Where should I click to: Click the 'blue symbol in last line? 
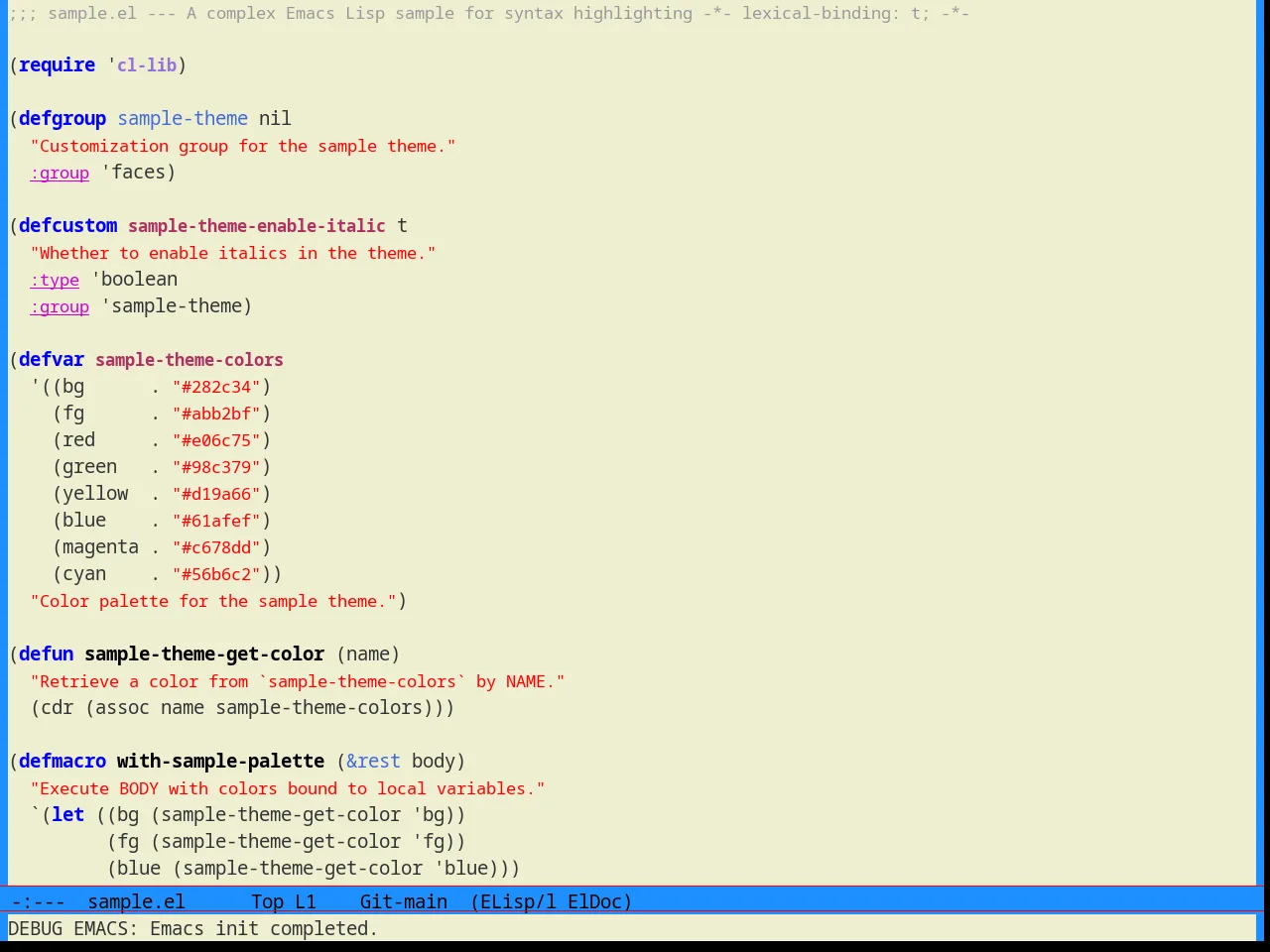(x=461, y=869)
